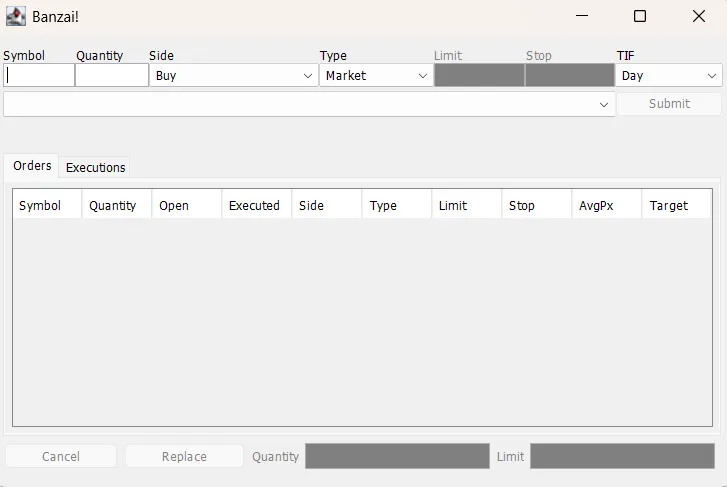
Task: Click the AvgPx column header
Action: click(606, 205)
